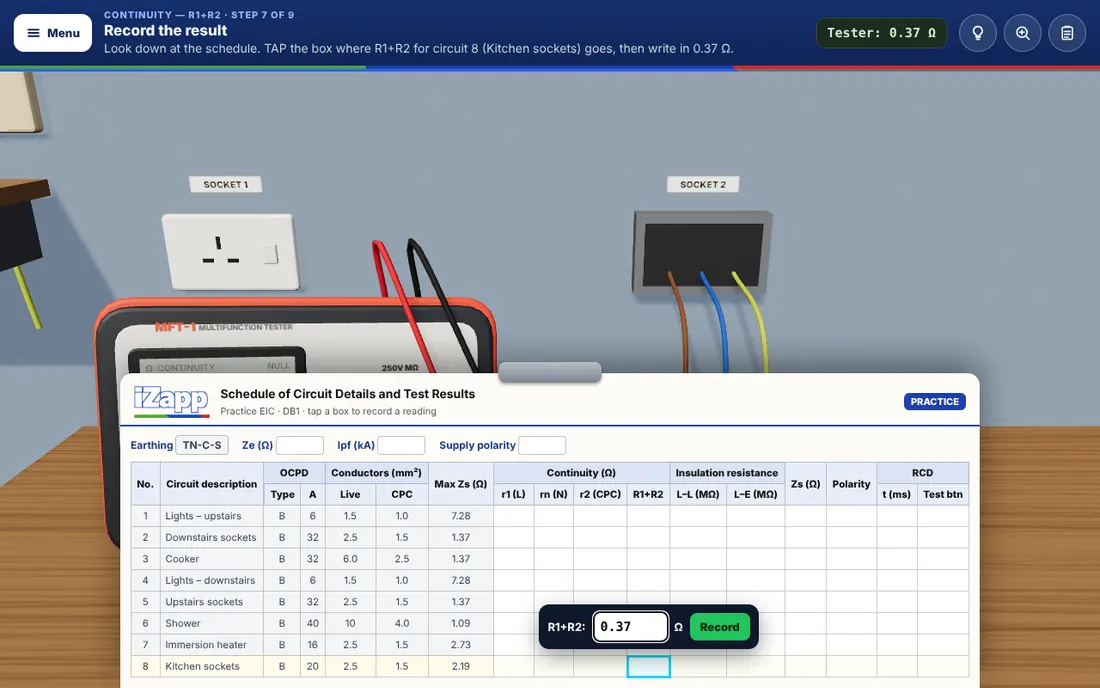Click Max Zs value 2.73 for Immersion heater
1100x688 pixels.
point(460,645)
